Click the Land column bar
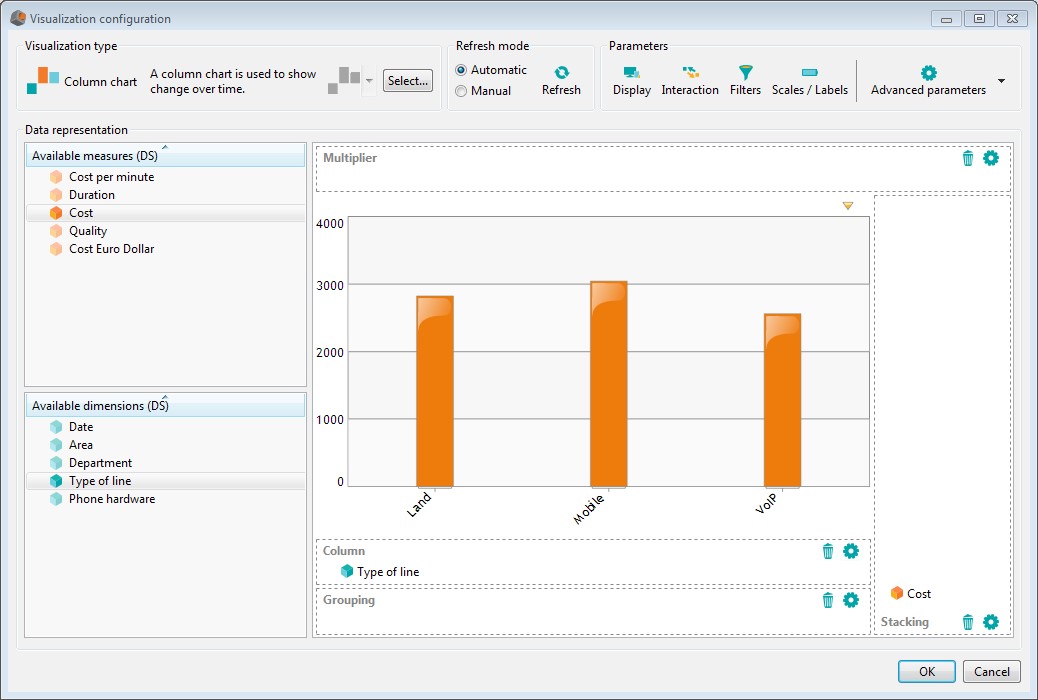Viewport: 1038px width, 700px height. 435,391
